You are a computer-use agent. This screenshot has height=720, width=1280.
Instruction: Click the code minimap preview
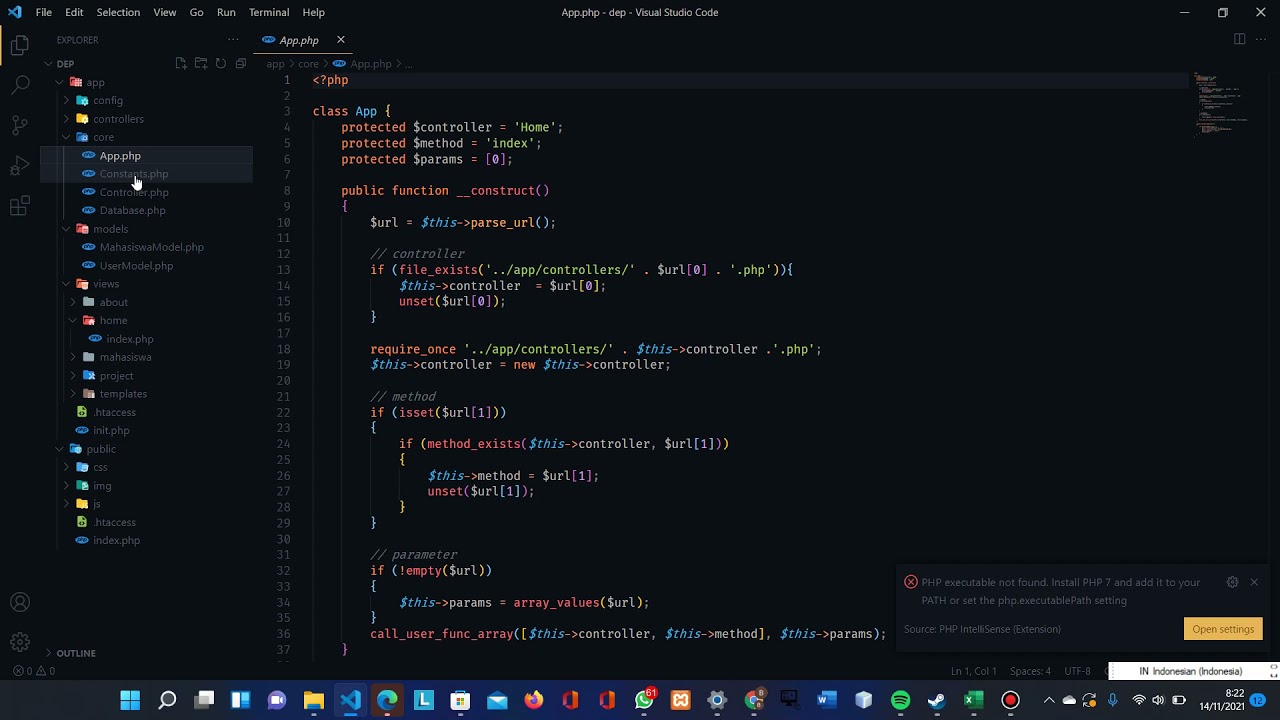1220,103
